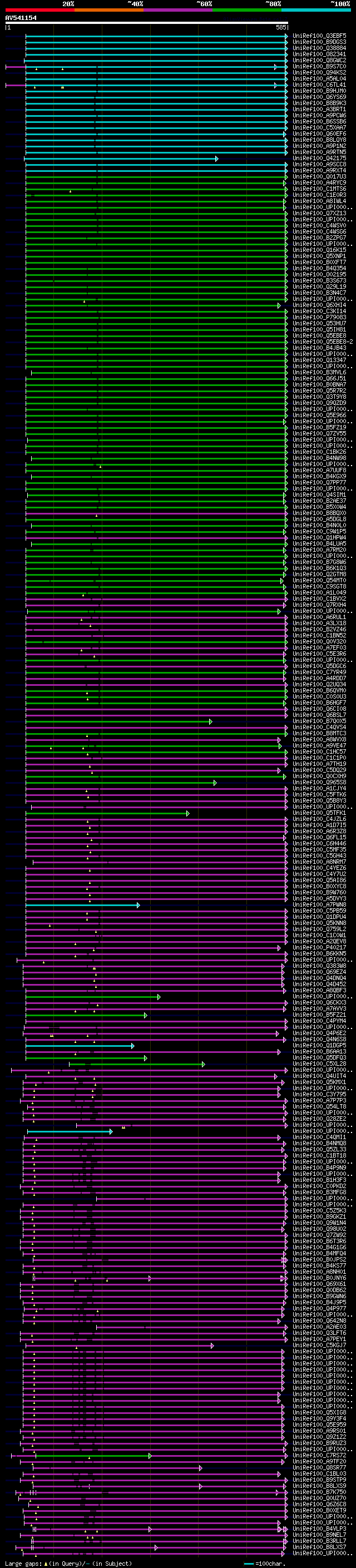Screen dimensions: 356x1568
Task: Click the UniRef100_A9RTN5 label
Action: click(319, 152)
